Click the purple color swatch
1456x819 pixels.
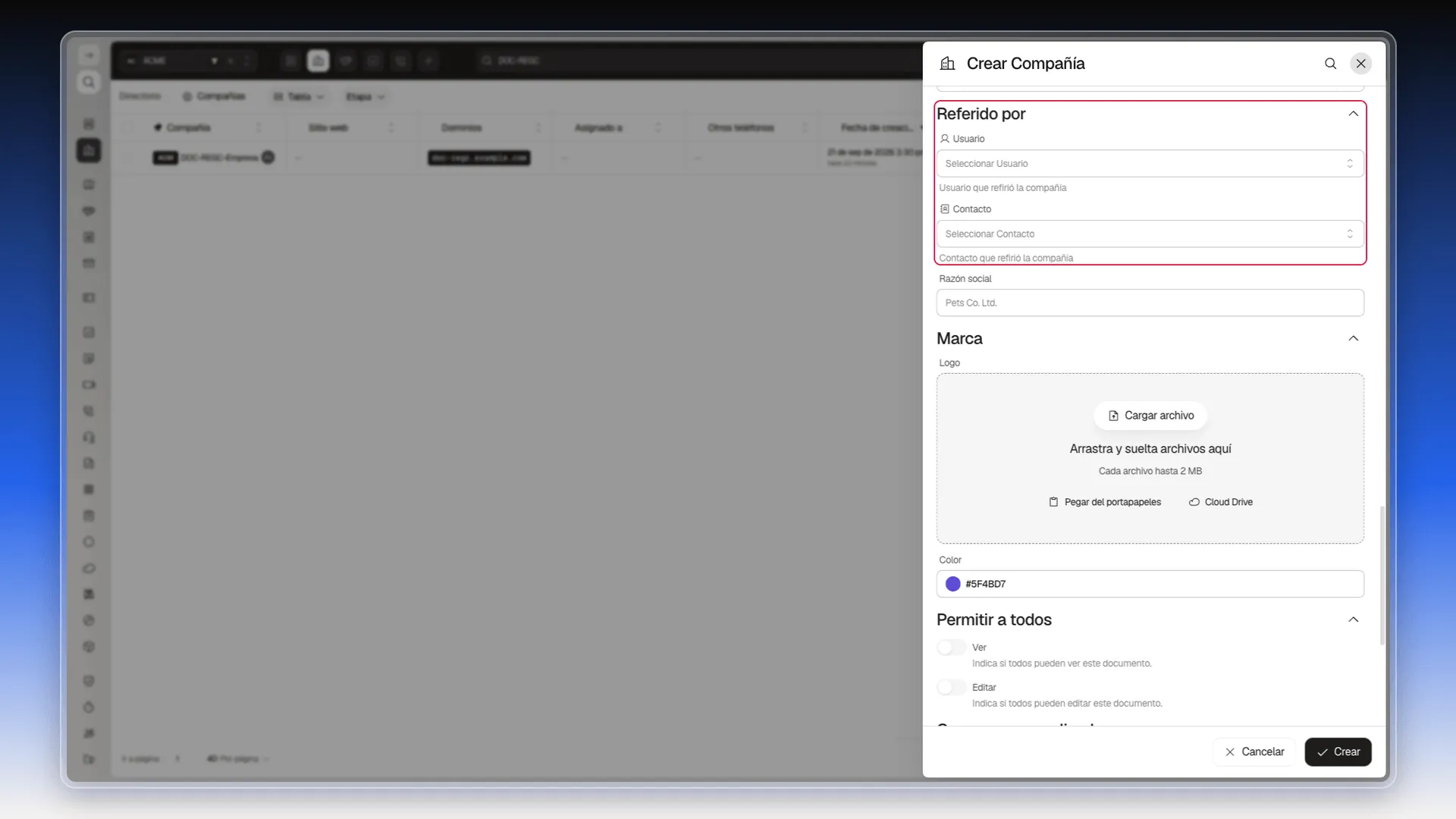point(953,584)
